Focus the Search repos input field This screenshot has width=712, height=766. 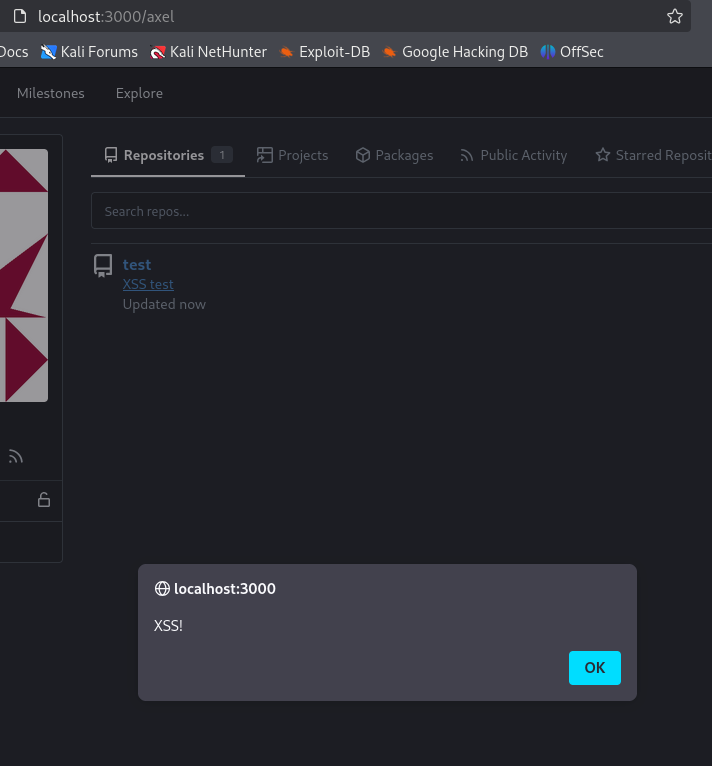click(x=400, y=211)
